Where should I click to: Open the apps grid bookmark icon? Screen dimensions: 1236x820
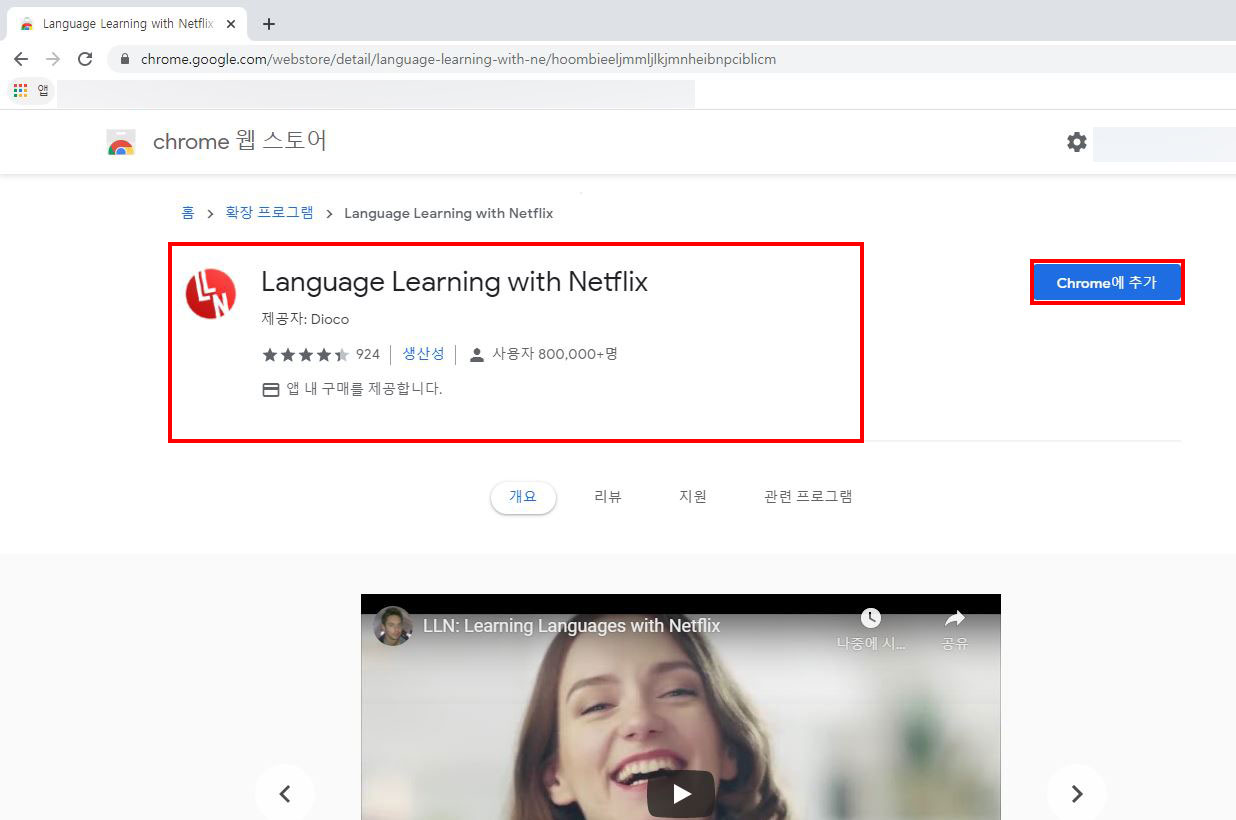[21, 90]
